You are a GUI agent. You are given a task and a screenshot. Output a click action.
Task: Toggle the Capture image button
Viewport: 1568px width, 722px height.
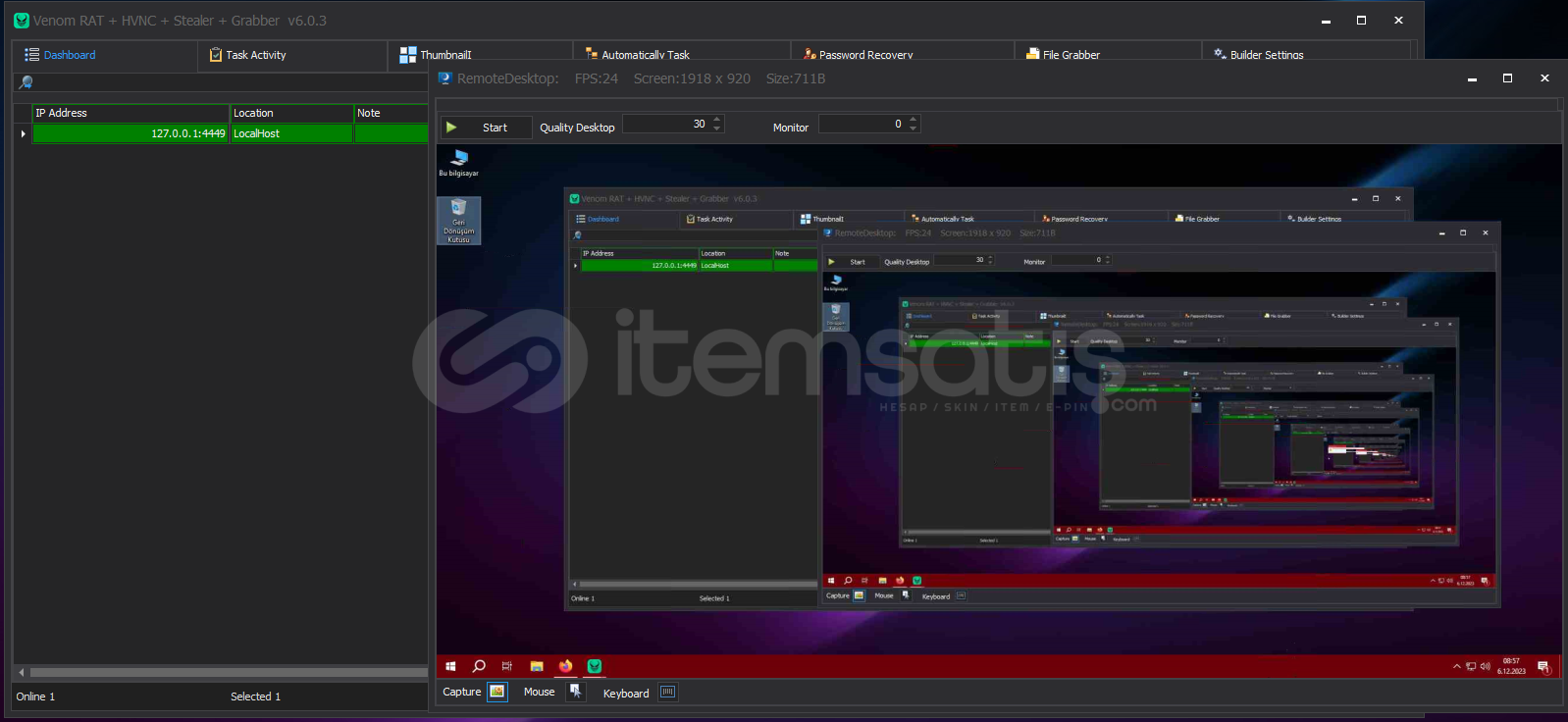pyautogui.click(x=497, y=692)
